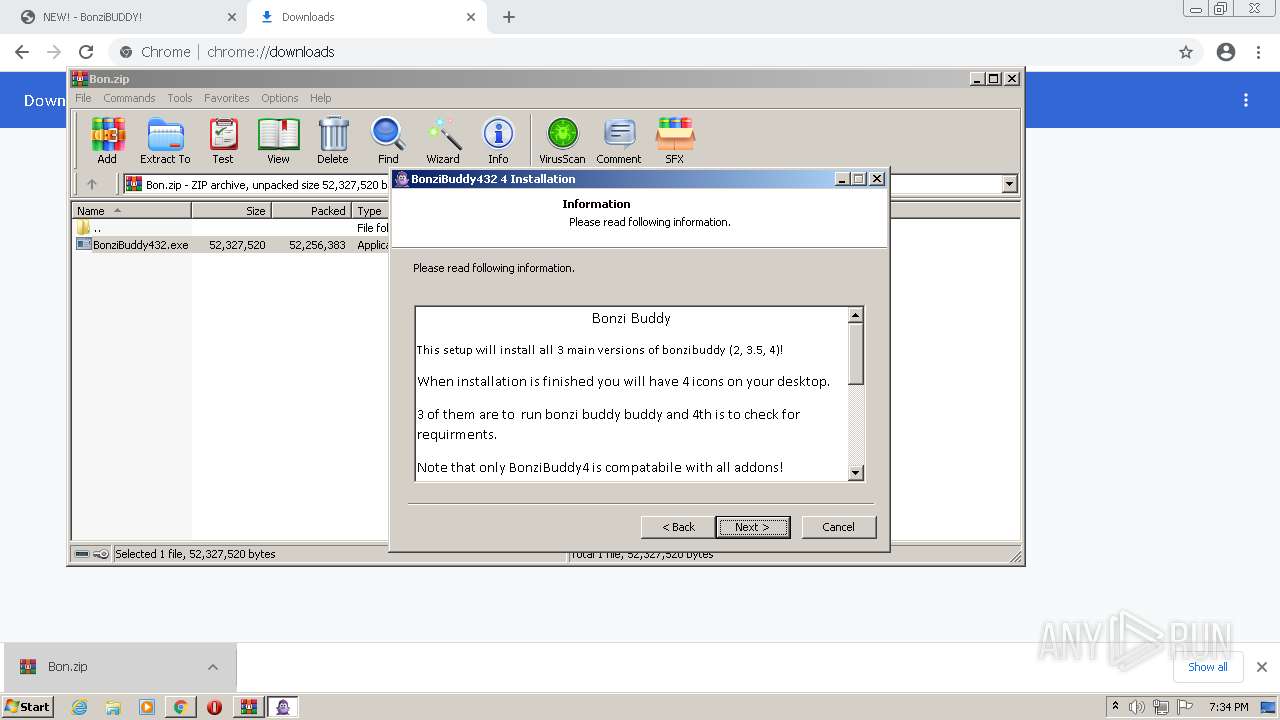Viewport: 1280px width, 720px height.
Task: Open a new Chrome tab
Action: point(509,17)
